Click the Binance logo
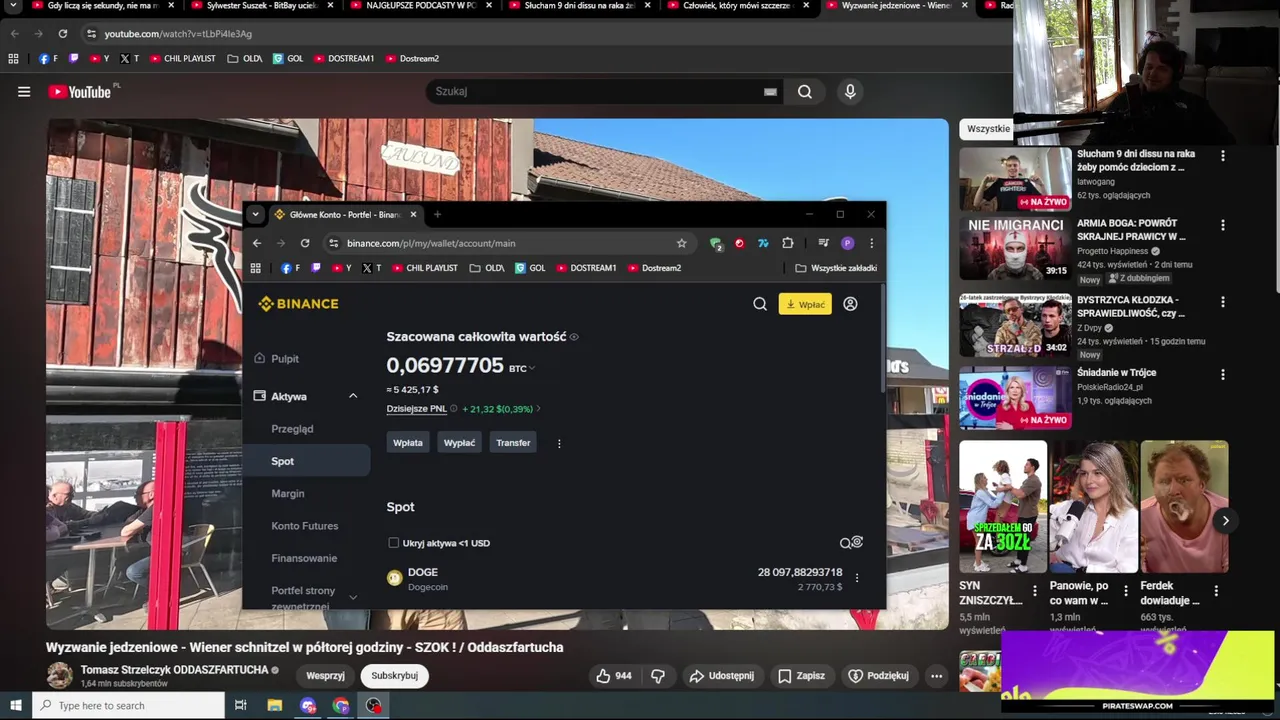 298,304
